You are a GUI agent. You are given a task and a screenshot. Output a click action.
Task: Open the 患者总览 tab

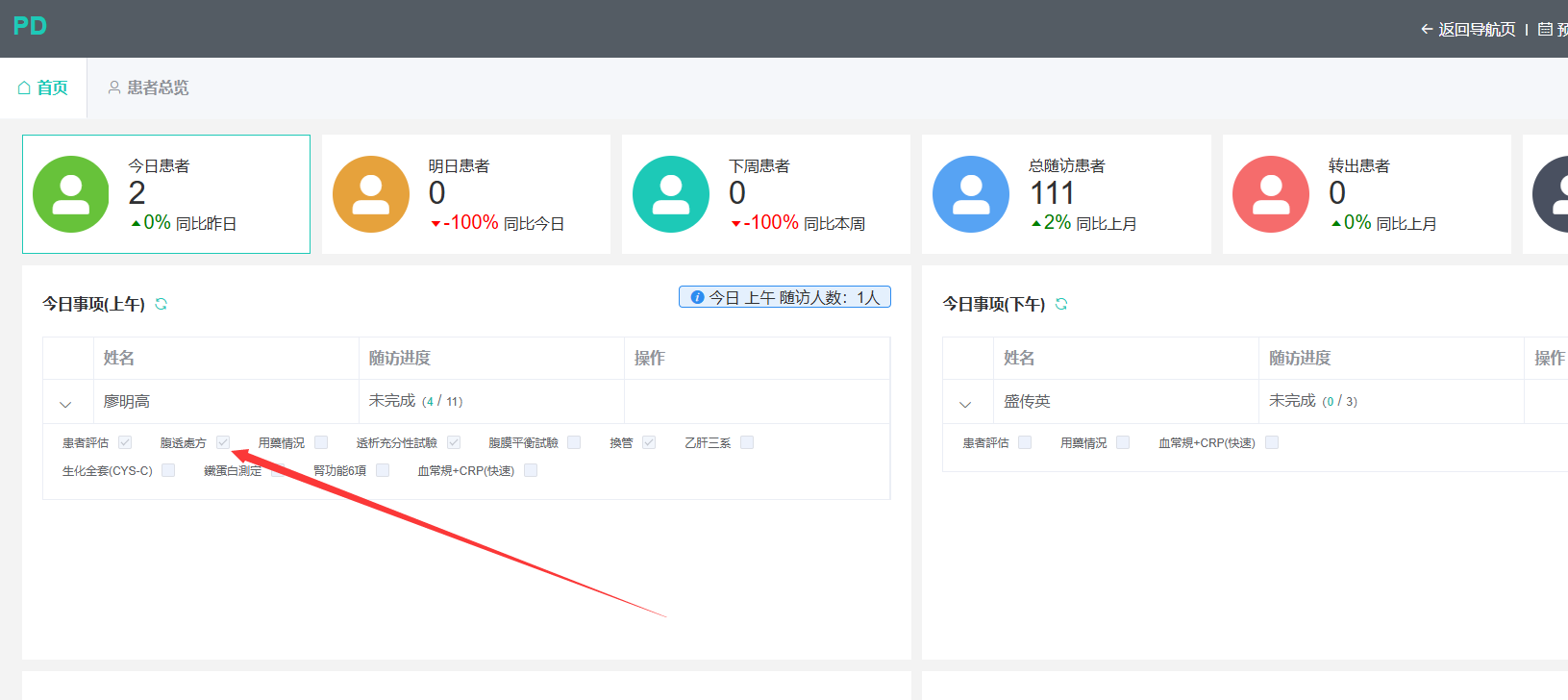point(148,87)
